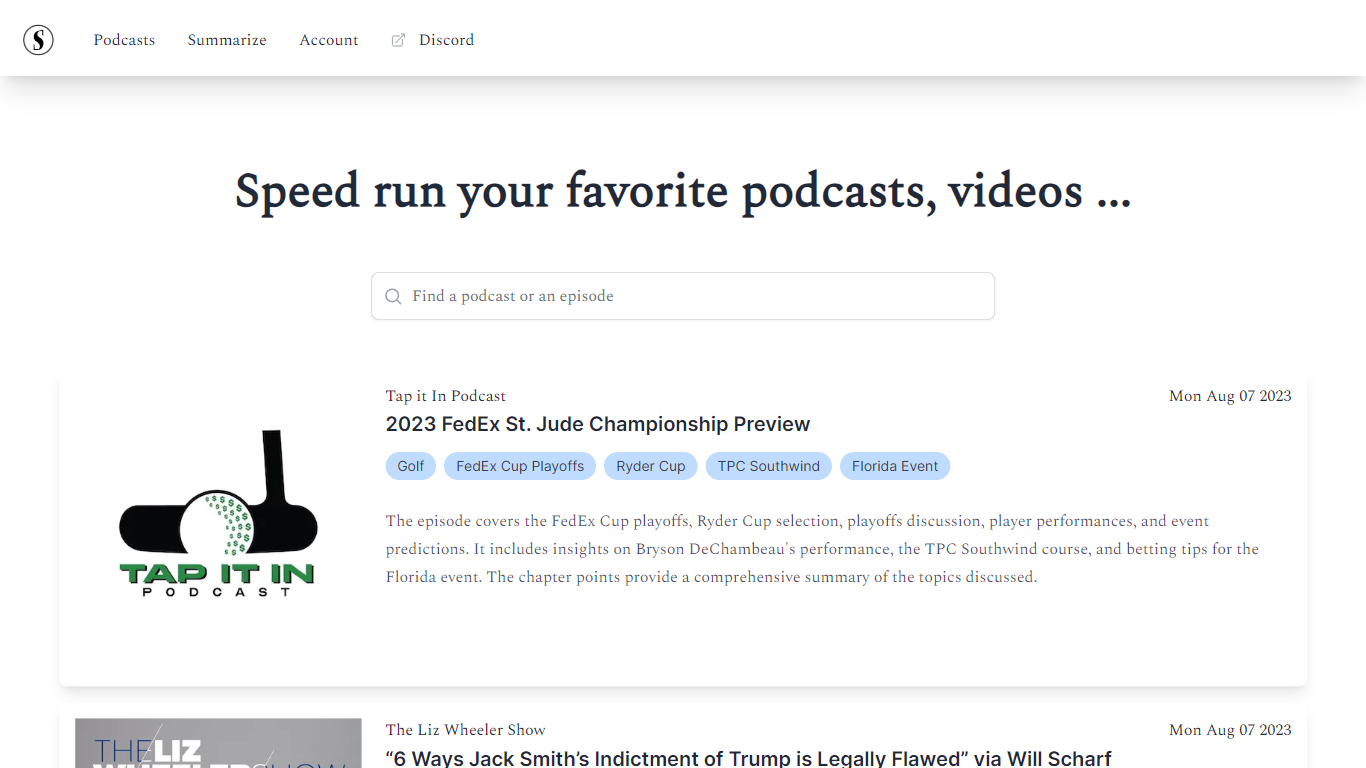1366x768 pixels.
Task: Focus the Find a podcast search field
Action: pyautogui.click(x=690, y=296)
